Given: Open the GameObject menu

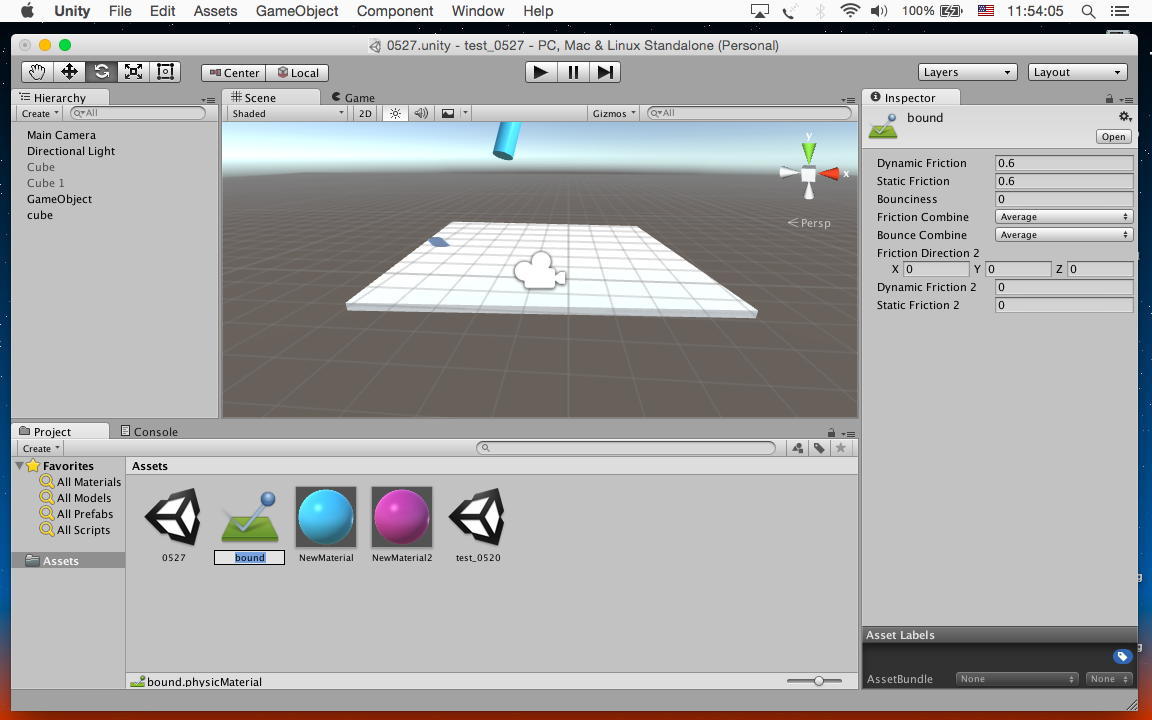Looking at the screenshot, I should click(x=297, y=11).
